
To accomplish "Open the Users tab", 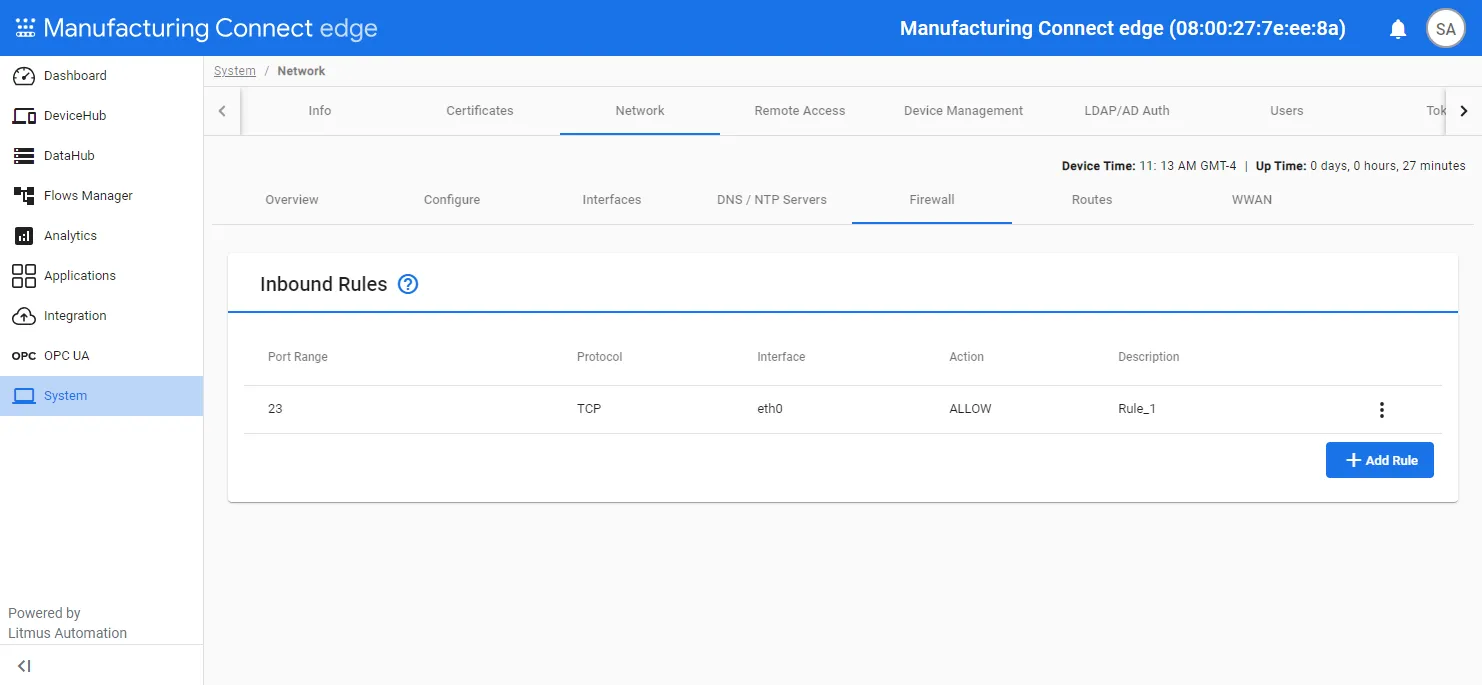I will 1287,111.
